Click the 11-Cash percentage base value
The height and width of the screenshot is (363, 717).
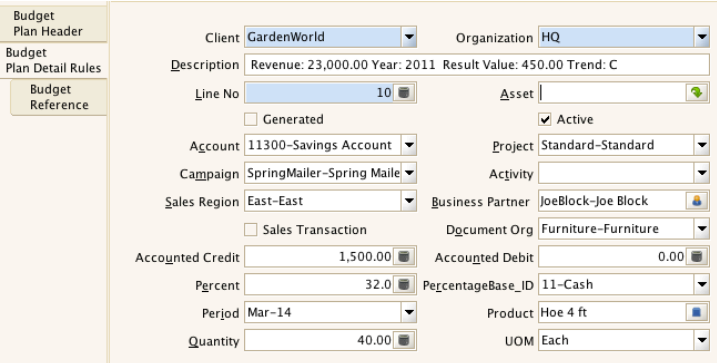coord(567,284)
